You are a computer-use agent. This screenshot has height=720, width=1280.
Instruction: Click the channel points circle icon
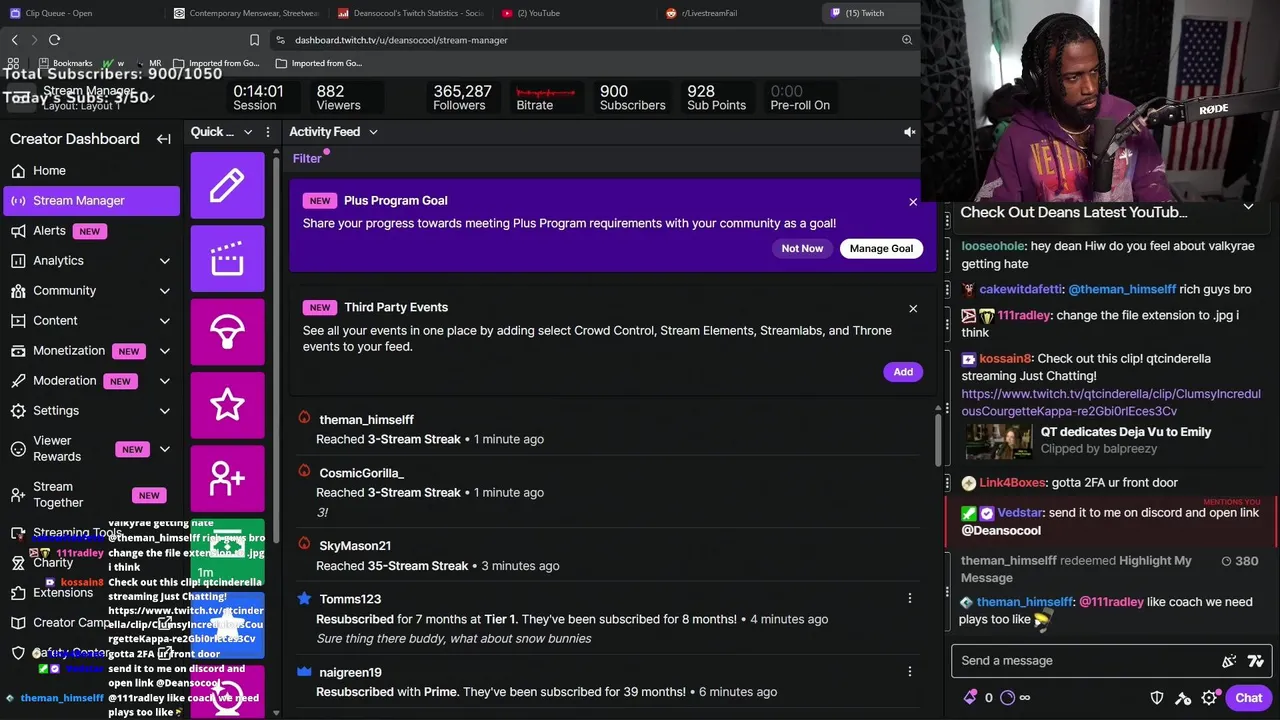click(1007, 698)
